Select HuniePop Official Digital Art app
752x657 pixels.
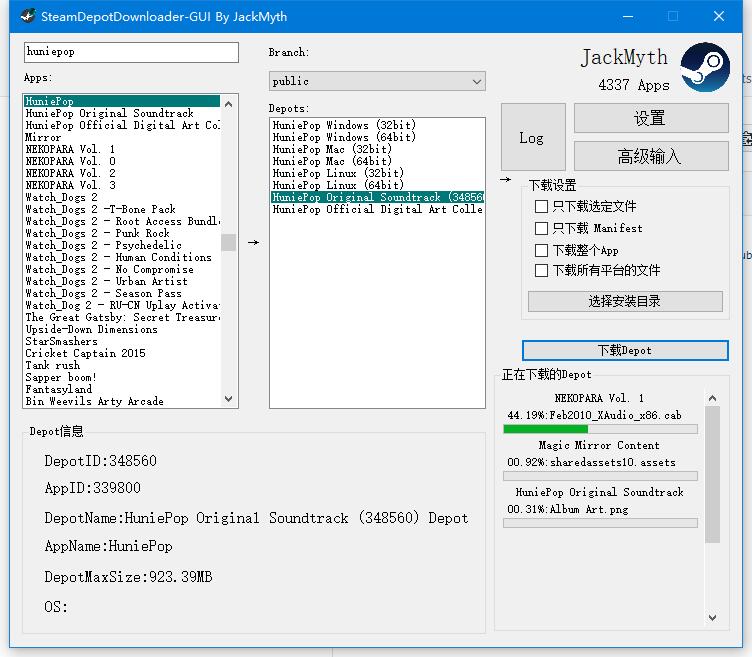click(122, 125)
